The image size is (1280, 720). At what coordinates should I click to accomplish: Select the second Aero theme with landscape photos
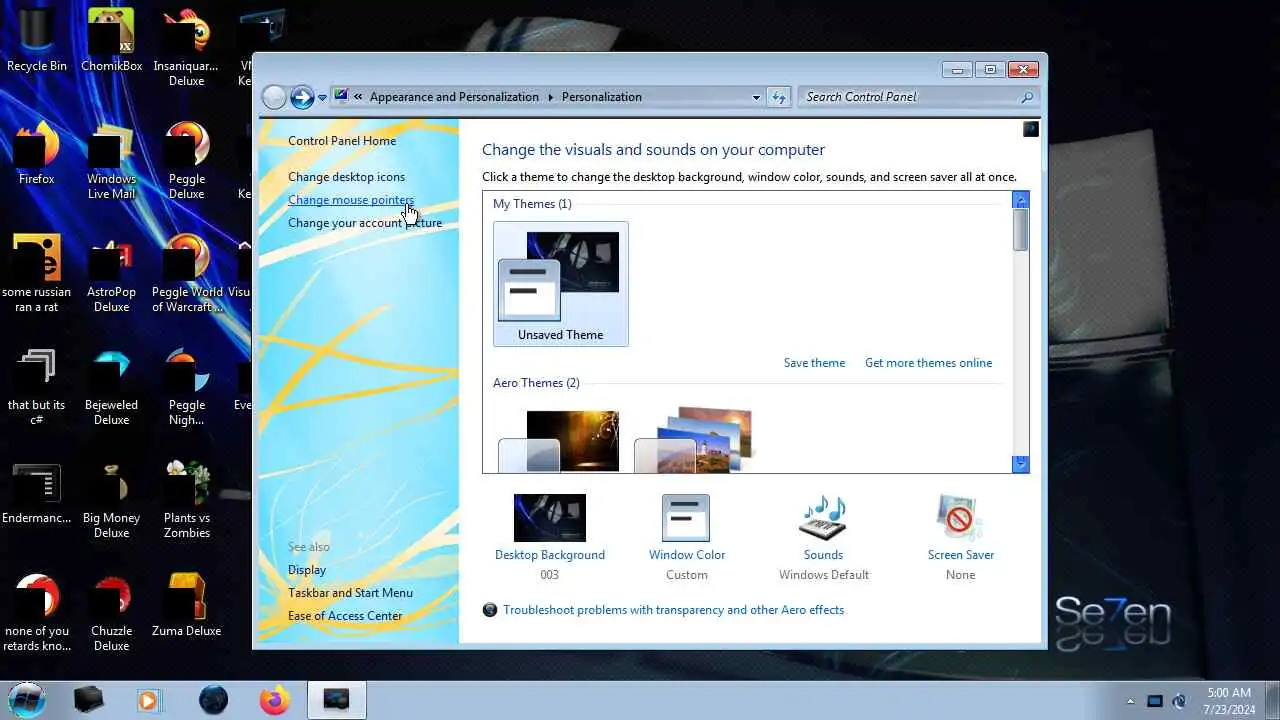click(x=693, y=440)
